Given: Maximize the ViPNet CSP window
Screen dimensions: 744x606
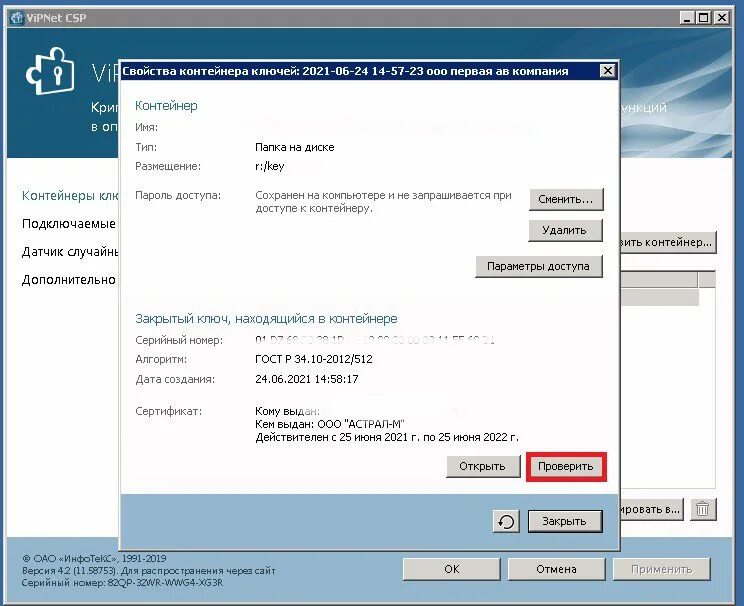Looking at the screenshot, I should click(704, 18).
